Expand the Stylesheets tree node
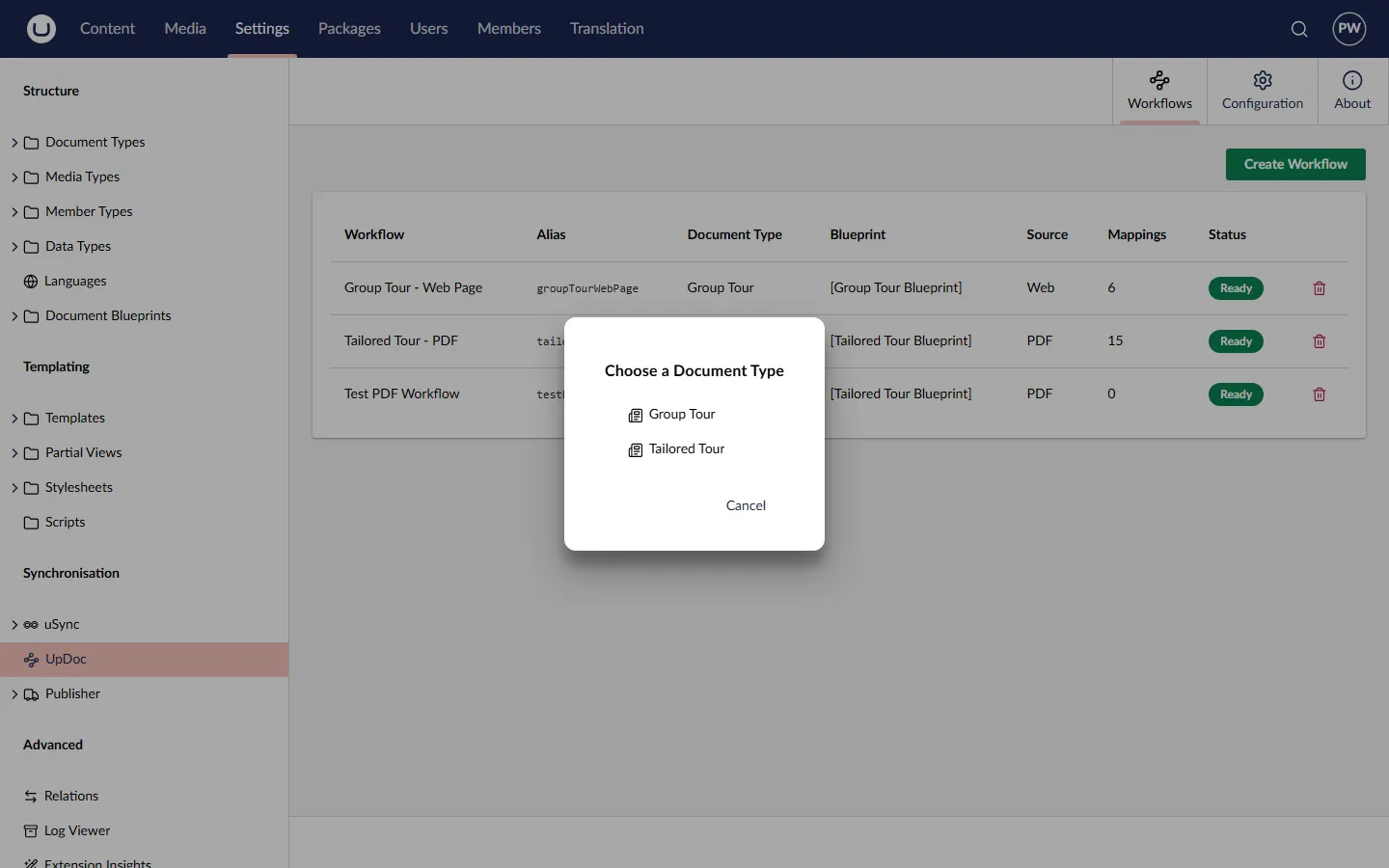The height and width of the screenshot is (868, 1389). coord(14,488)
